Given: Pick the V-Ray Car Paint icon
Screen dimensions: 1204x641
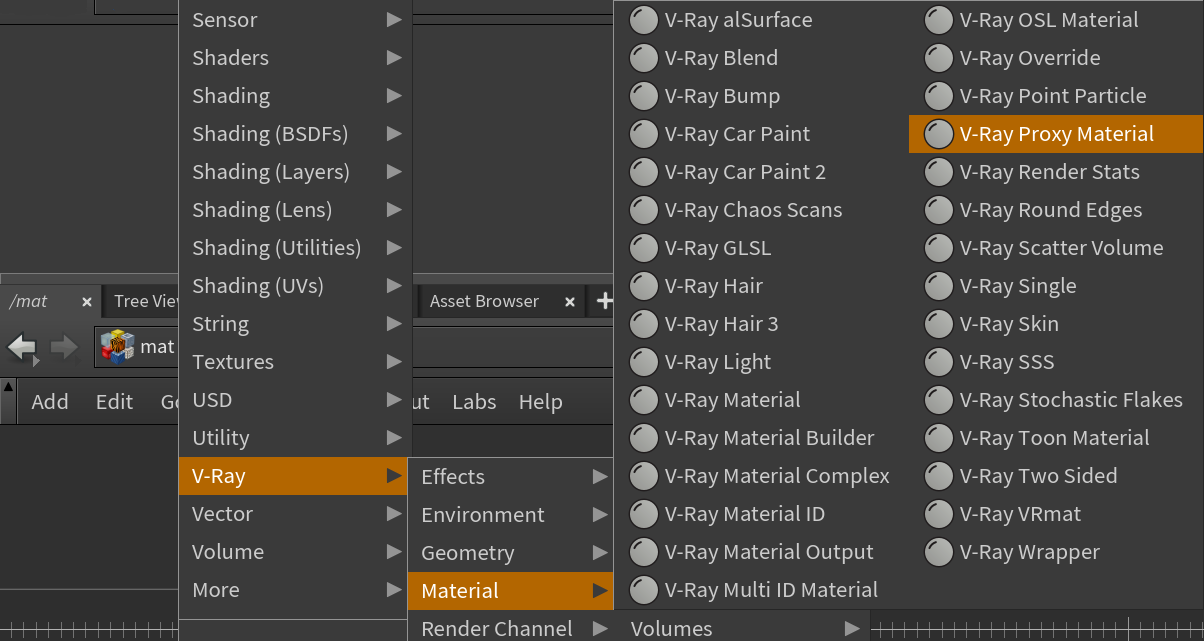Looking at the screenshot, I should pyautogui.click(x=644, y=134).
